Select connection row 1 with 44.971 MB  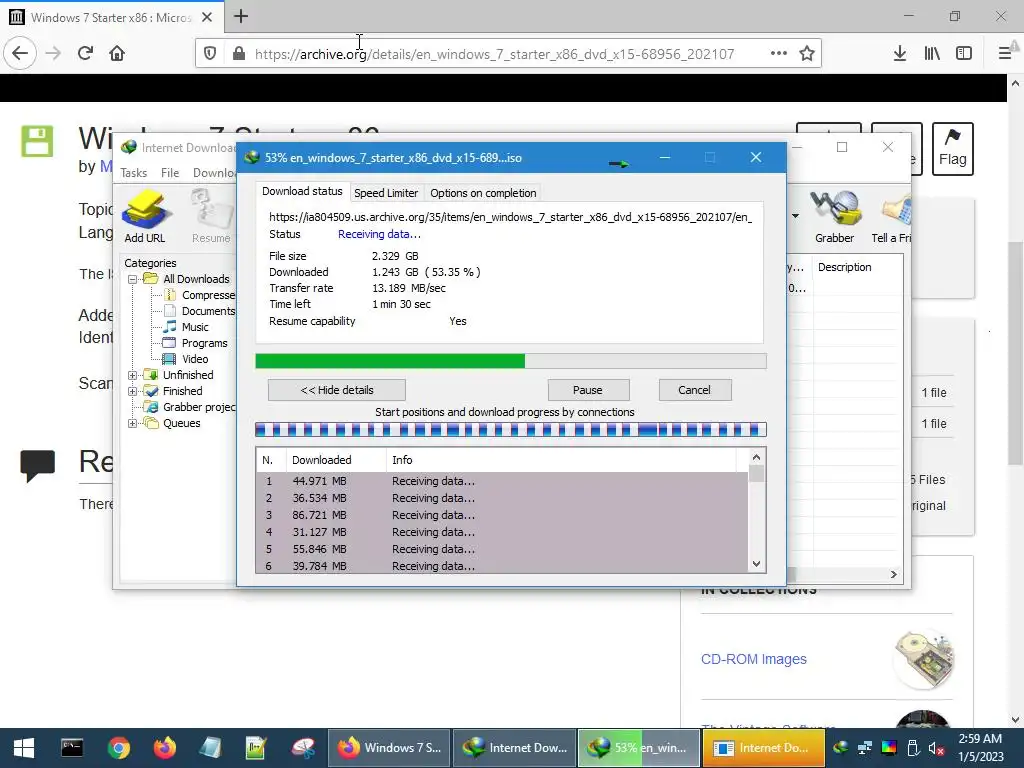tap(502, 481)
